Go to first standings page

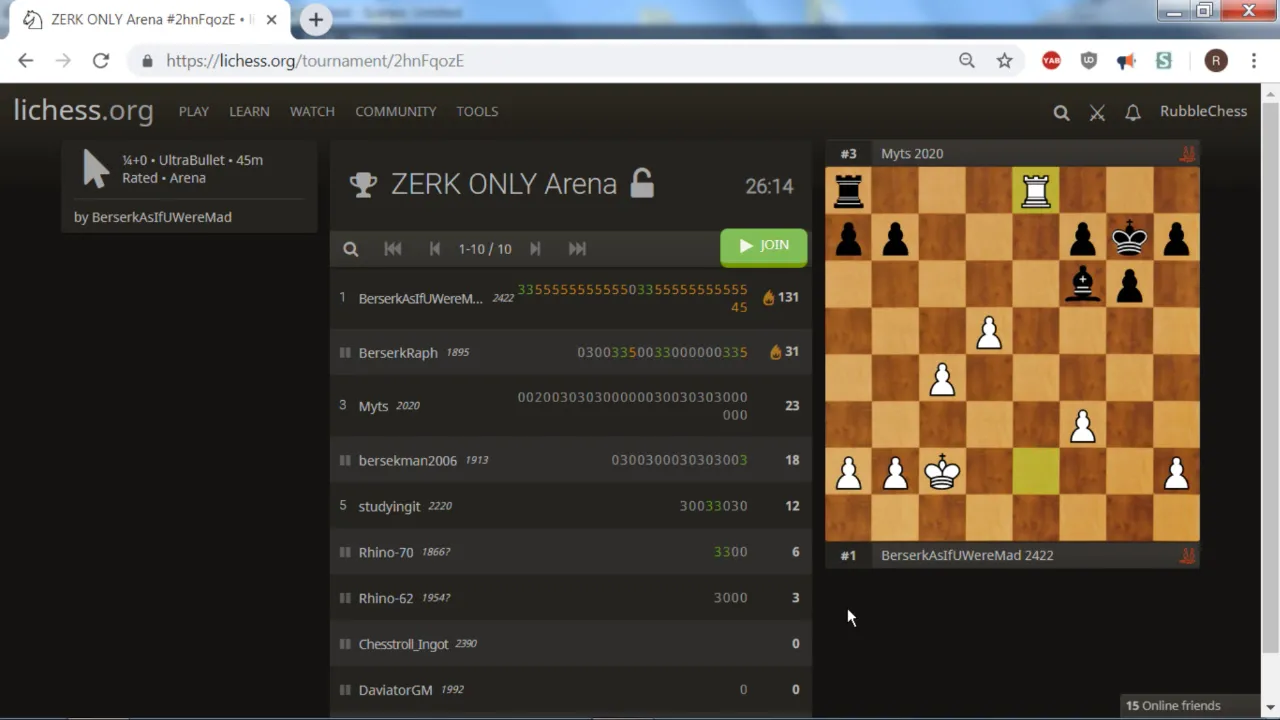[393, 249]
